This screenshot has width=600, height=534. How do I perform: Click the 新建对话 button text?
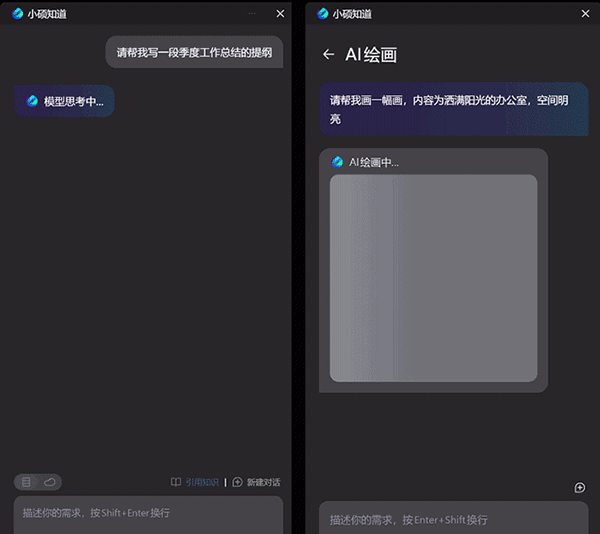point(263,482)
